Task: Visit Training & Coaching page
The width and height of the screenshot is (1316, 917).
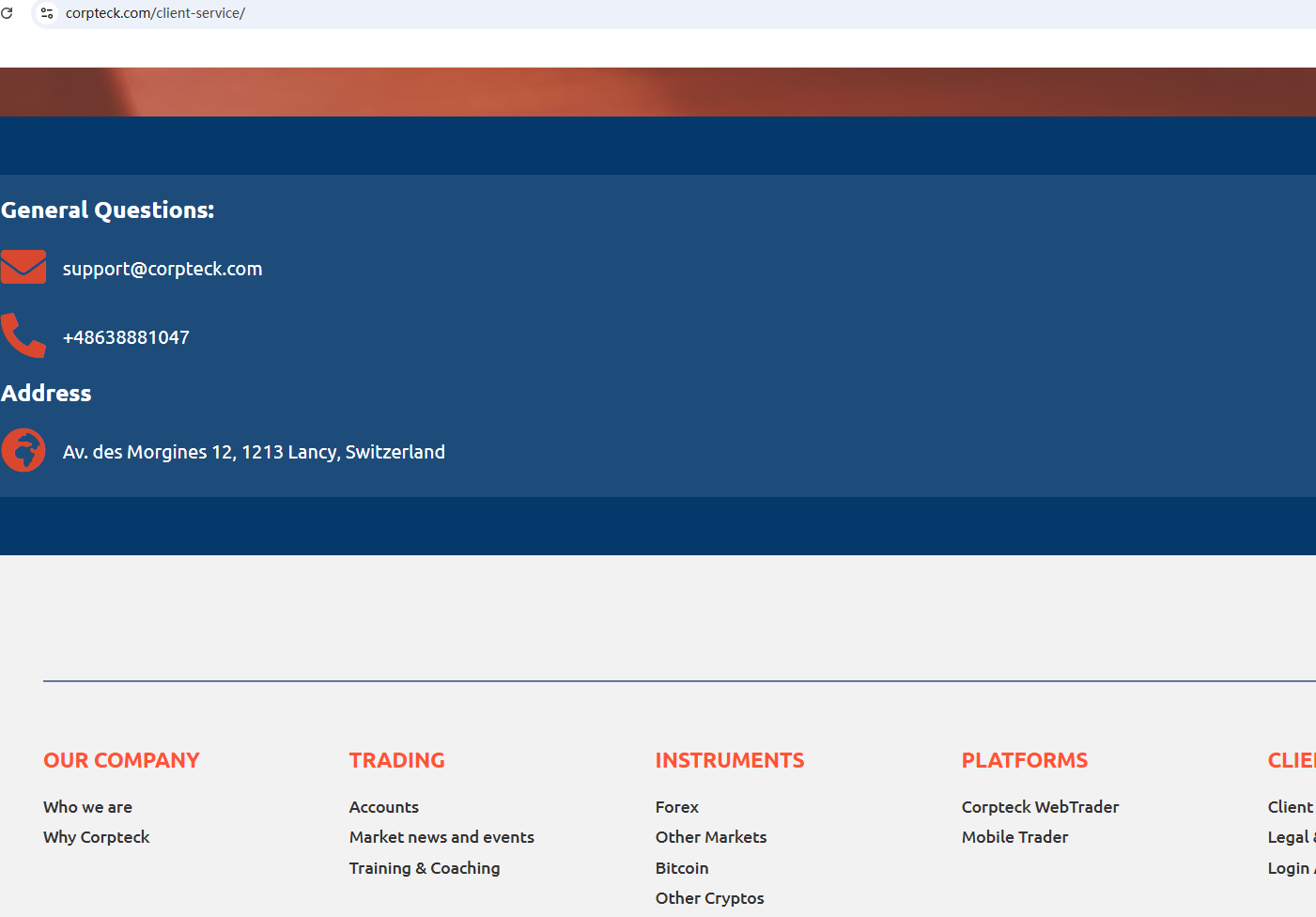Action: pyautogui.click(x=425, y=868)
